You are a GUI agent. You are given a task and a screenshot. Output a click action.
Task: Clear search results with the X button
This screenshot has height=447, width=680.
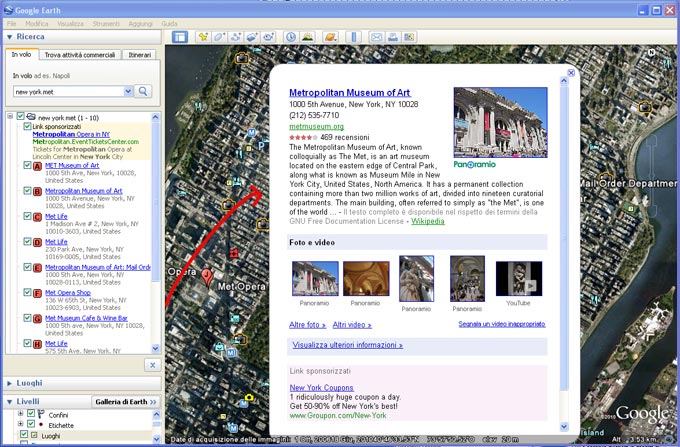tap(152, 365)
